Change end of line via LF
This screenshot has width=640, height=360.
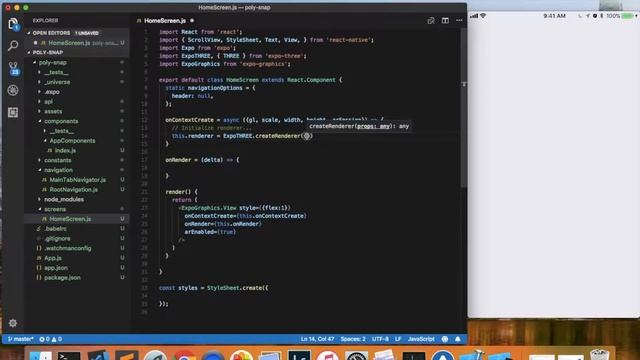point(398,339)
